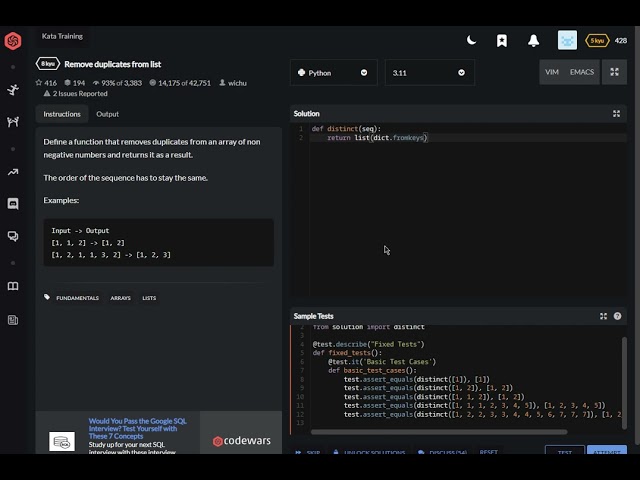
Task: Open the Blog news sidebar icon
Action: tap(13, 320)
